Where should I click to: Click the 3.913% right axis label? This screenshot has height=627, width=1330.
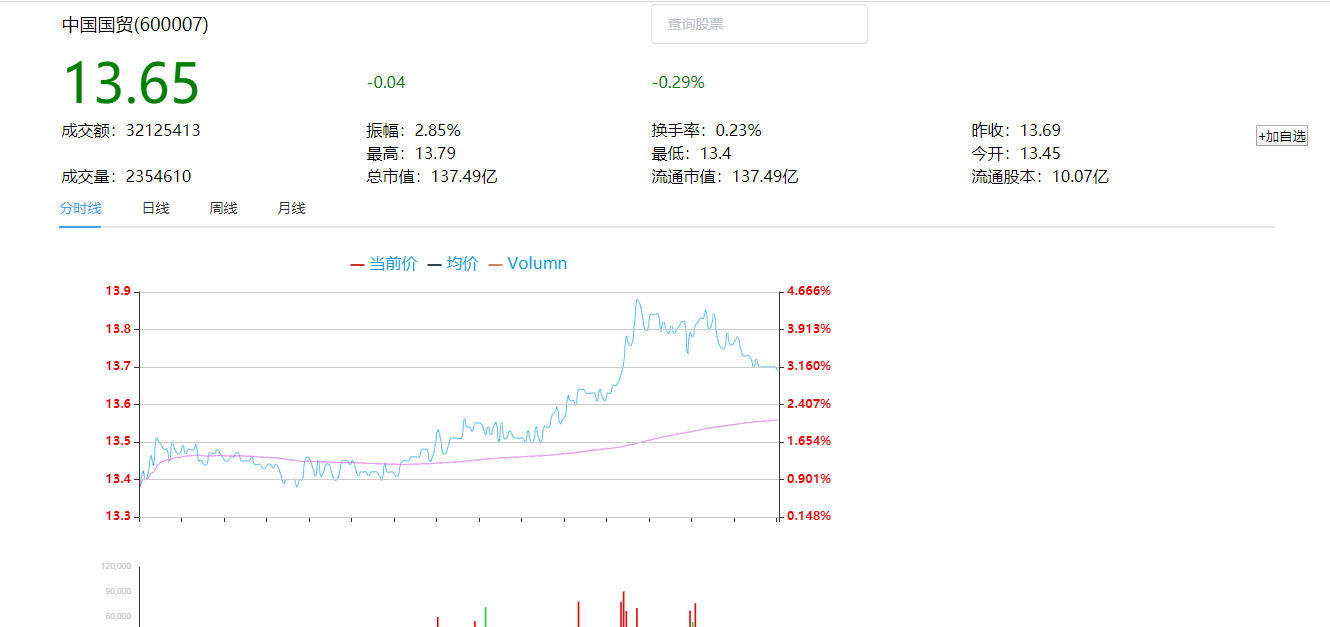click(x=809, y=328)
